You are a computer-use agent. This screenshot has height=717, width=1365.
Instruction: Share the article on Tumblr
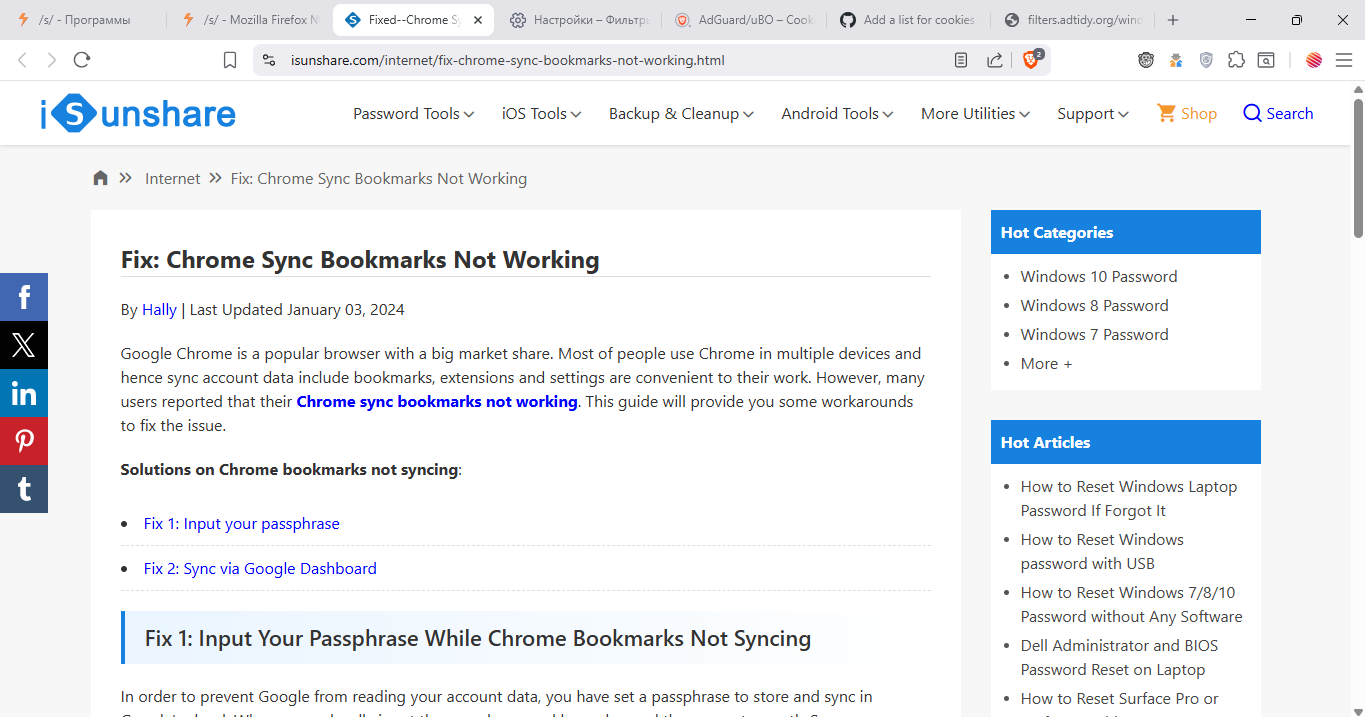(24, 489)
